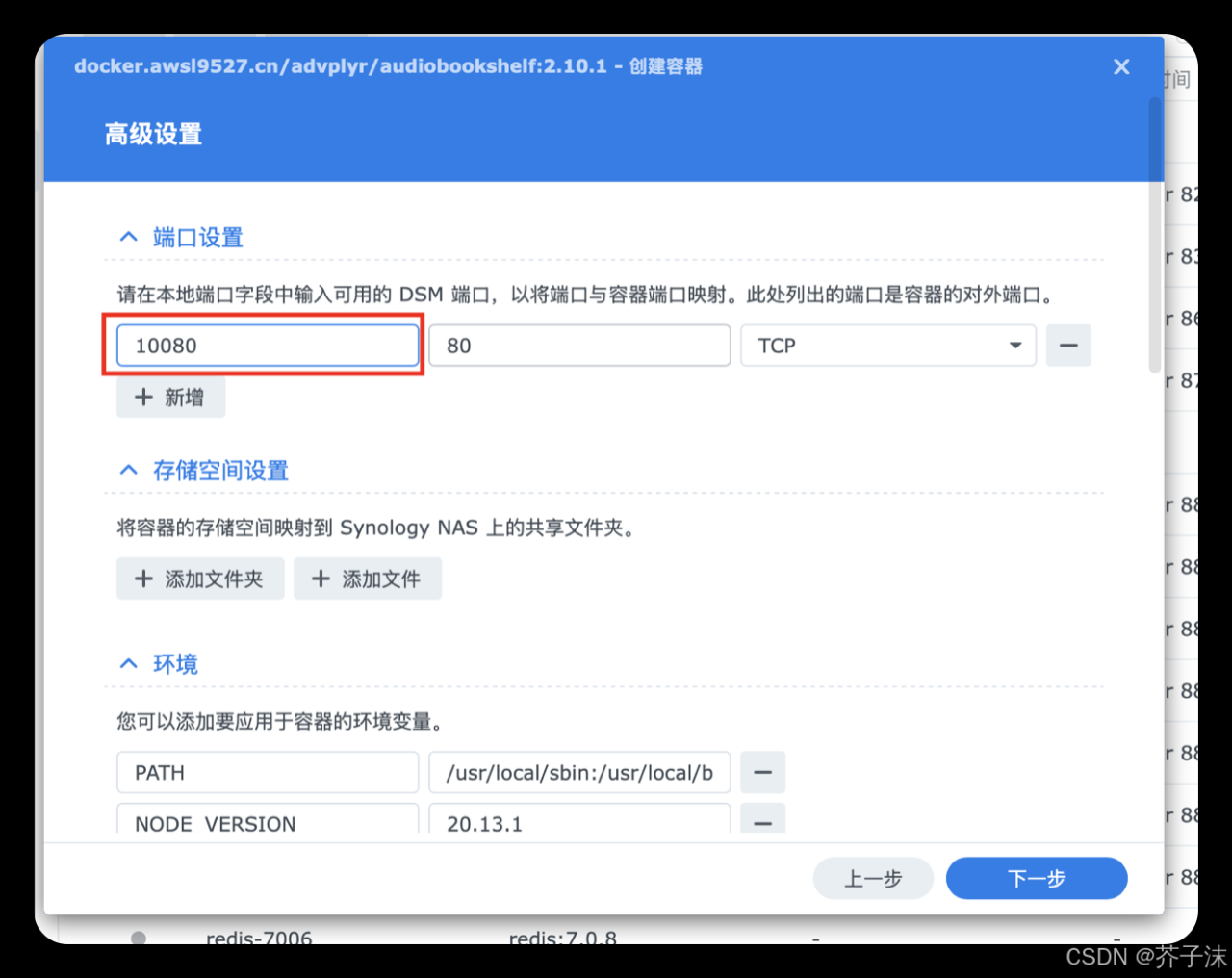The height and width of the screenshot is (978, 1232).
Task: Open the TCP protocol selector
Action: pos(885,346)
